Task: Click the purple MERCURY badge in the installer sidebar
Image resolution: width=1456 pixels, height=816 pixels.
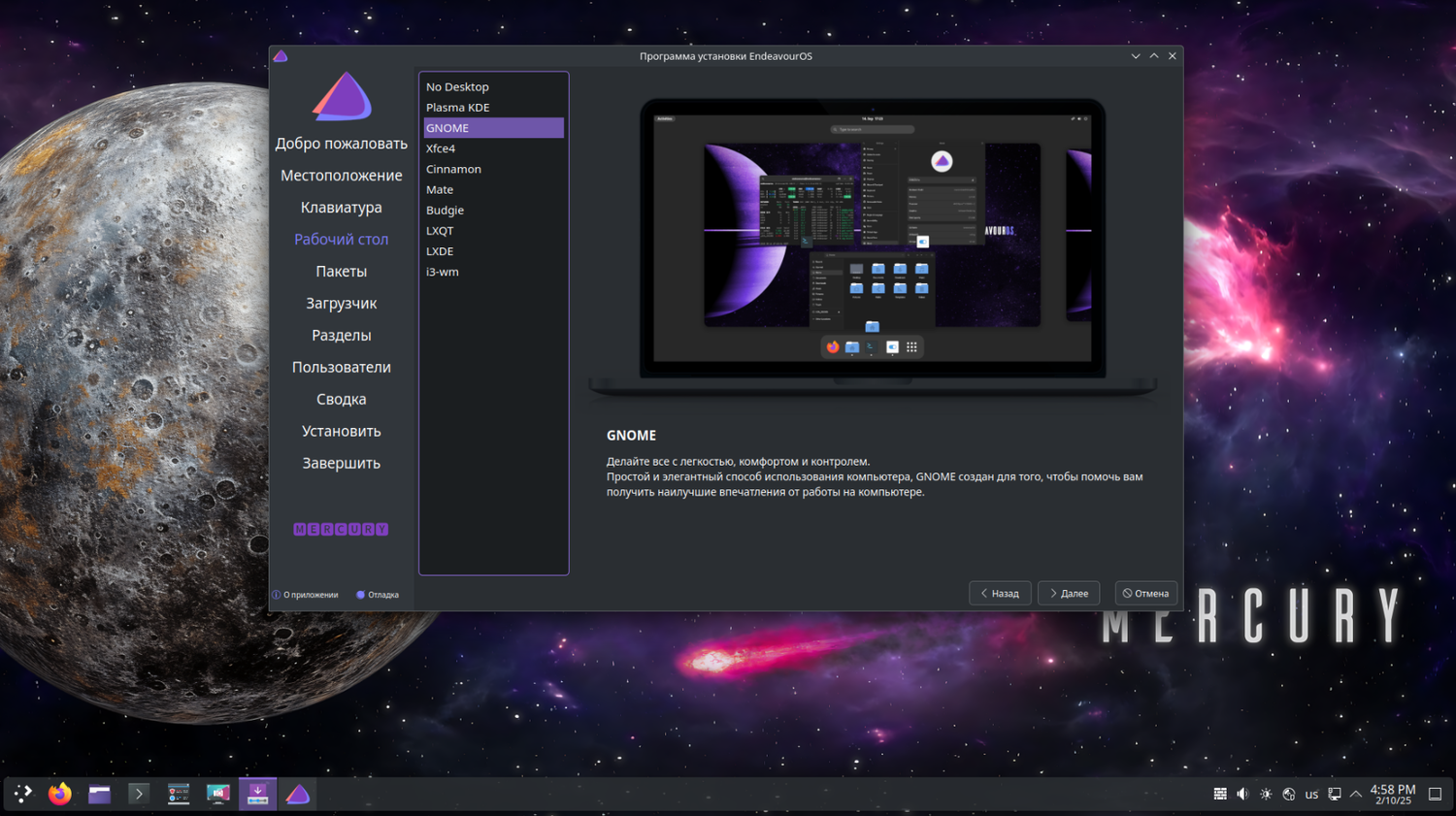Action: pyautogui.click(x=341, y=529)
